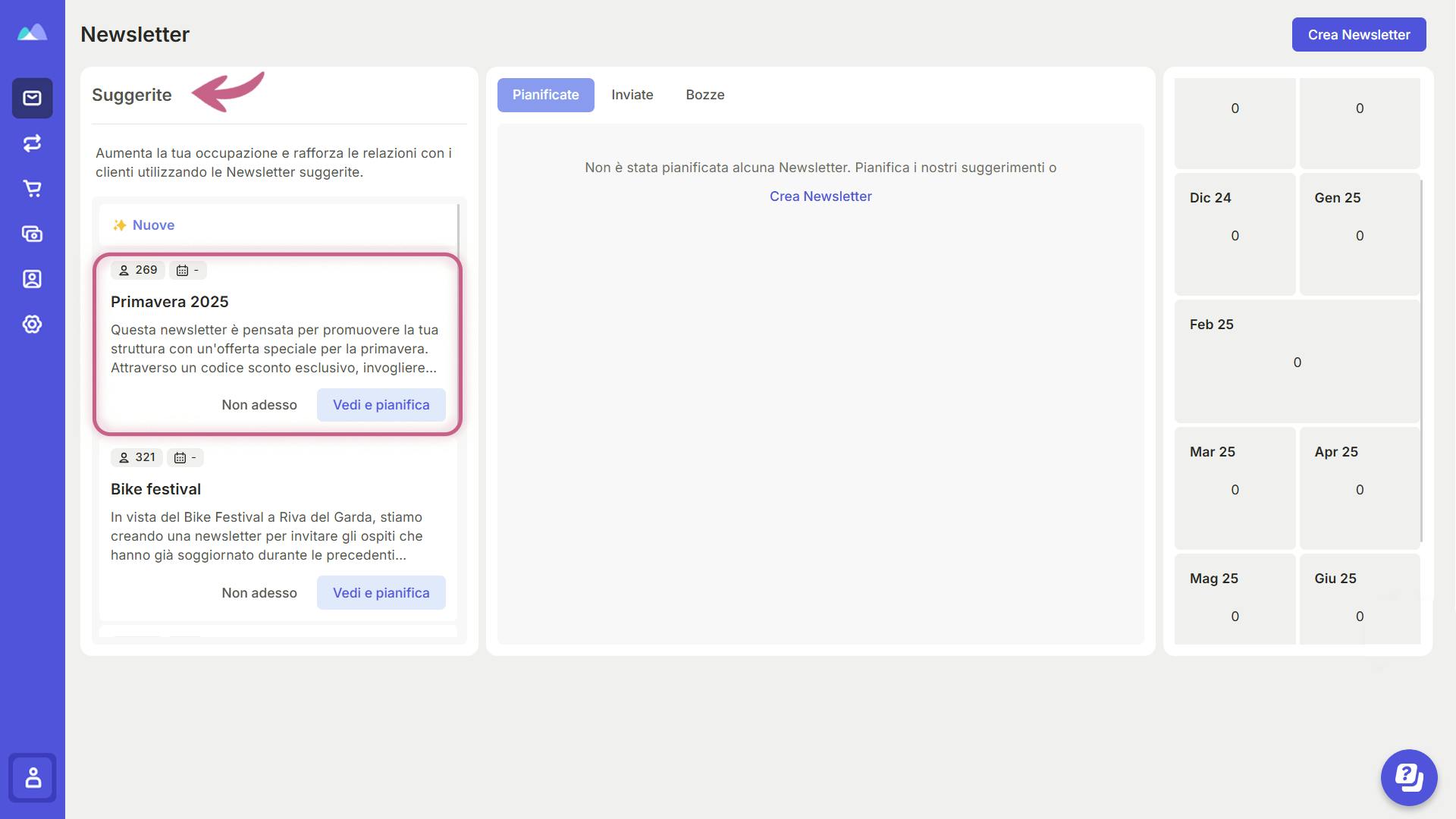This screenshot has width=1456, height=819.
Task: Open the settings gear sidebar icon
Action: tap(32, 324)
